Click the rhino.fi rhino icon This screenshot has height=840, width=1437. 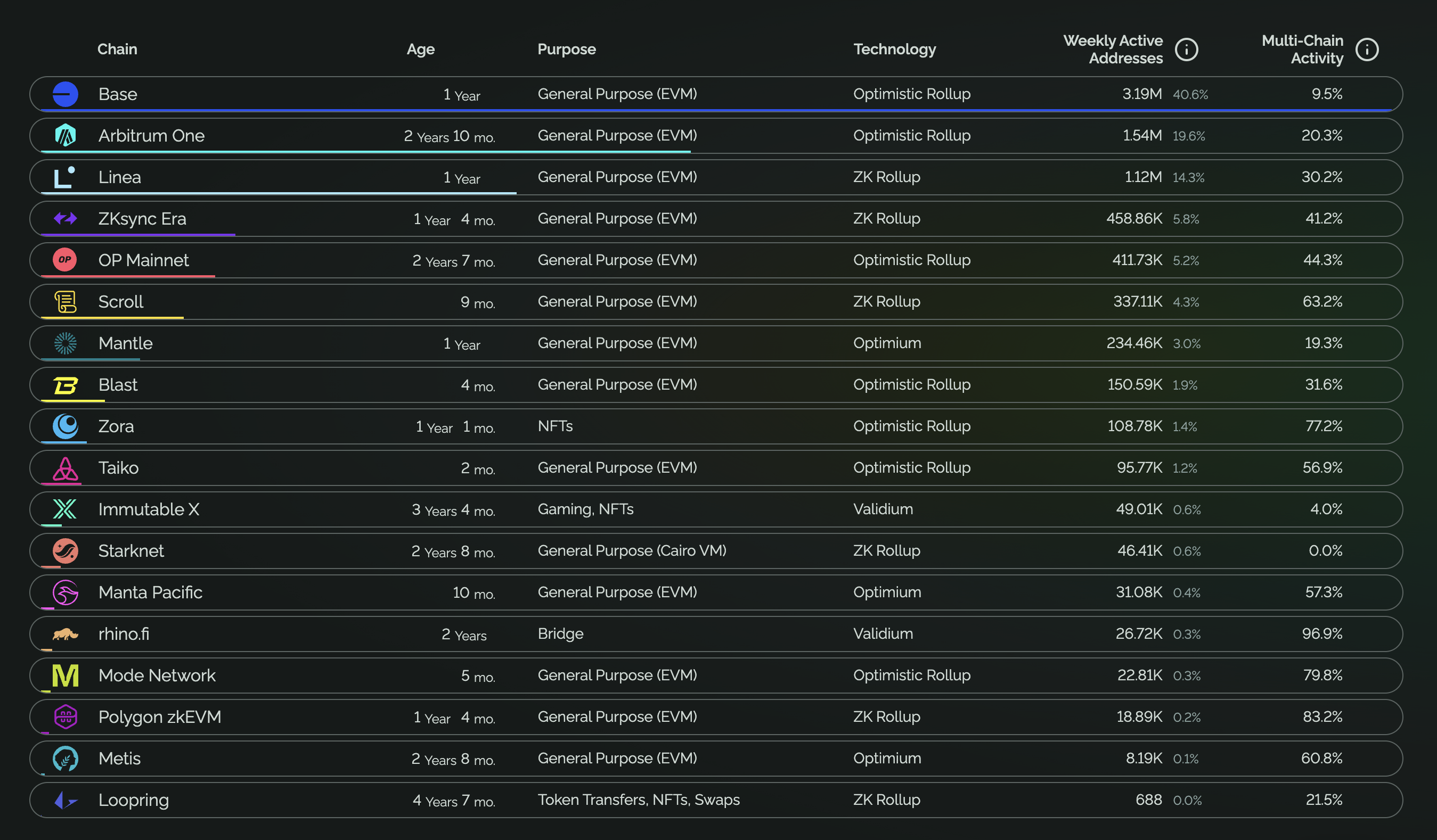coord(65,633)
